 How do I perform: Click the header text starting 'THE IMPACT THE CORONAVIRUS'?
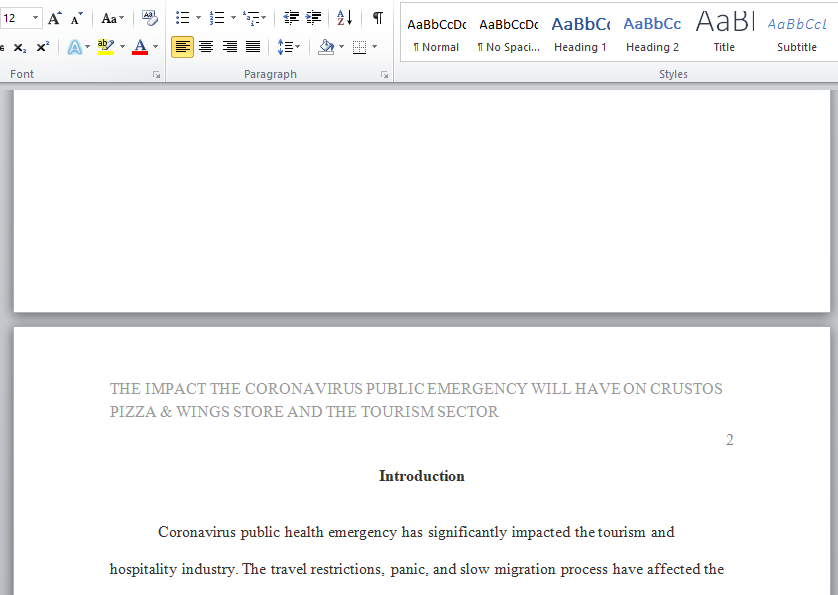tap(416, 389)
